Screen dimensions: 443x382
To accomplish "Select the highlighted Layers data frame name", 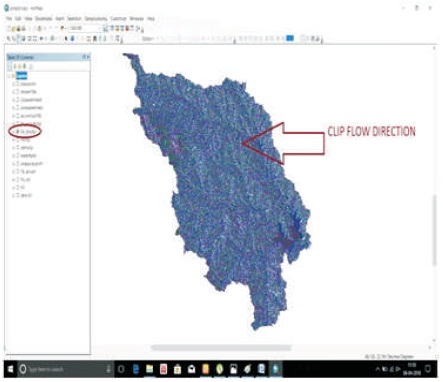I will [x=22, y=76].
